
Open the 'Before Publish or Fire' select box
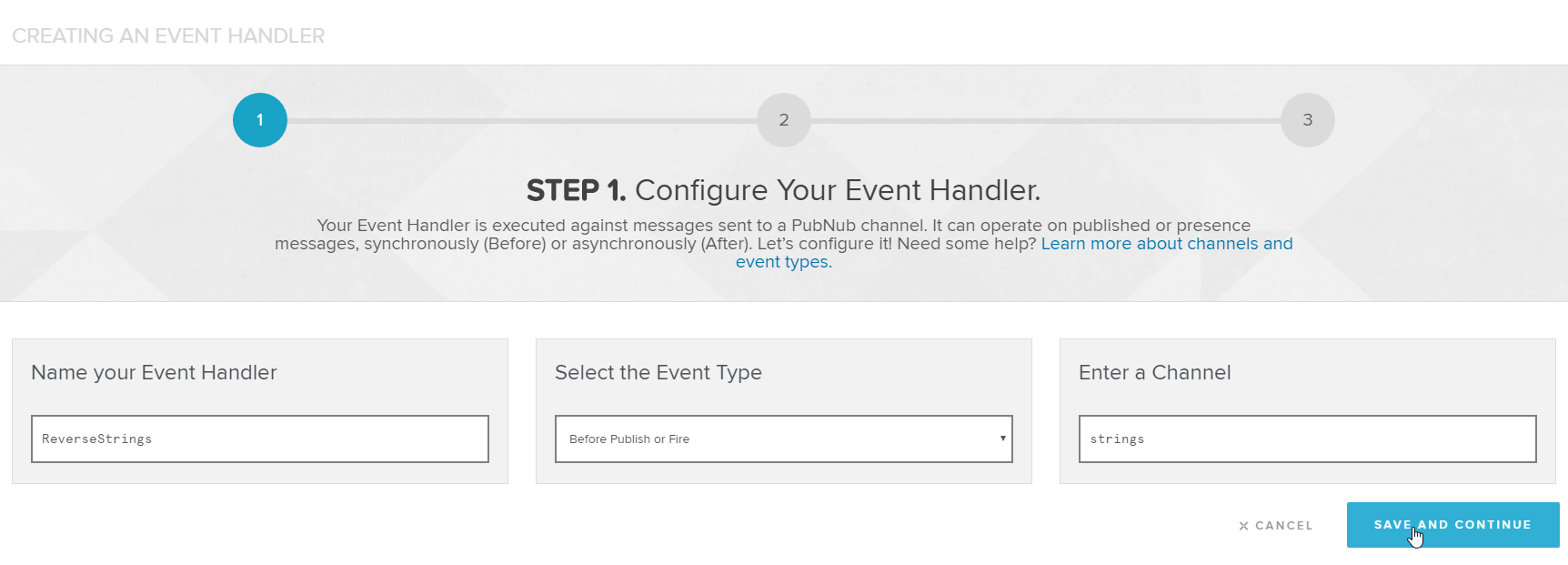click(x=784, y=439)
